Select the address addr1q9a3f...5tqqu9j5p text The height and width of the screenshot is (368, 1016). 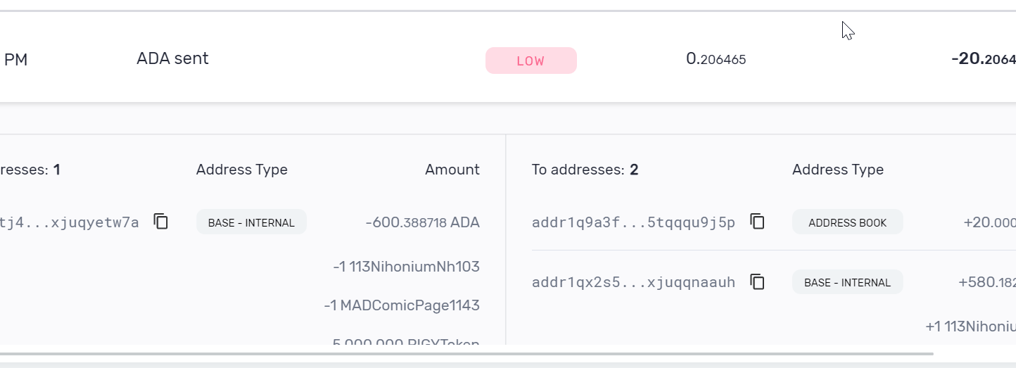[633, 223]
